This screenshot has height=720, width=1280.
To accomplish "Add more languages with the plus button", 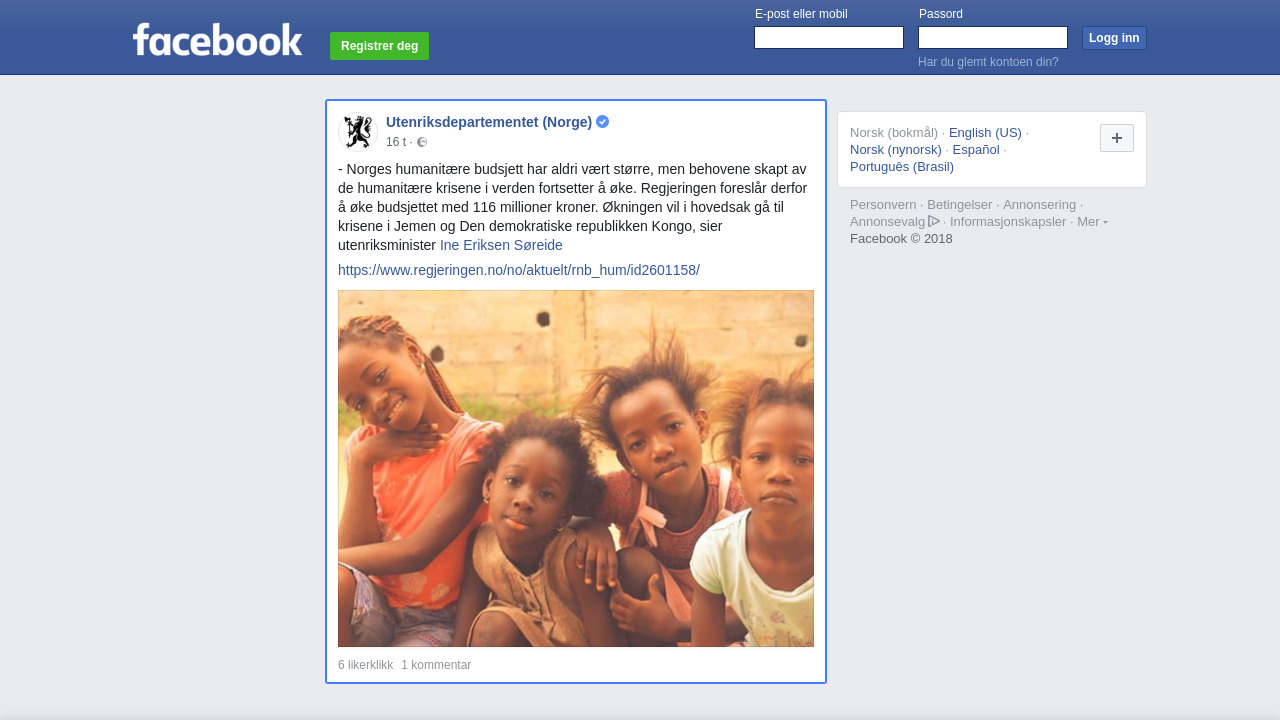I will [1117, 138].
